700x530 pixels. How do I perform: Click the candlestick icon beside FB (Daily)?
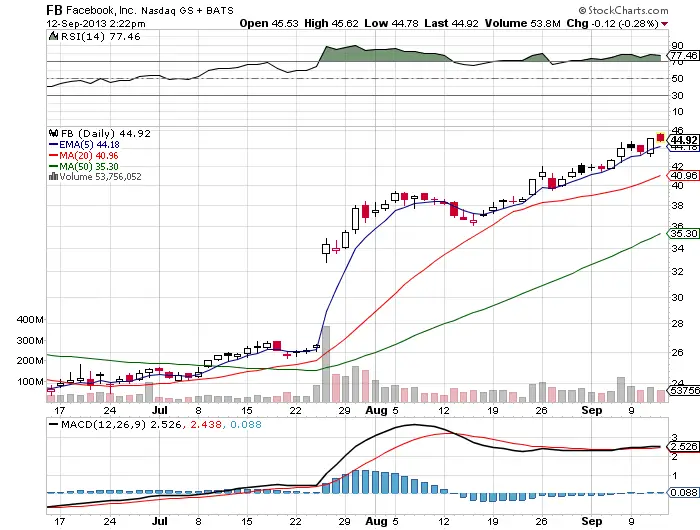pyautogui.click(x=53, y=133)
